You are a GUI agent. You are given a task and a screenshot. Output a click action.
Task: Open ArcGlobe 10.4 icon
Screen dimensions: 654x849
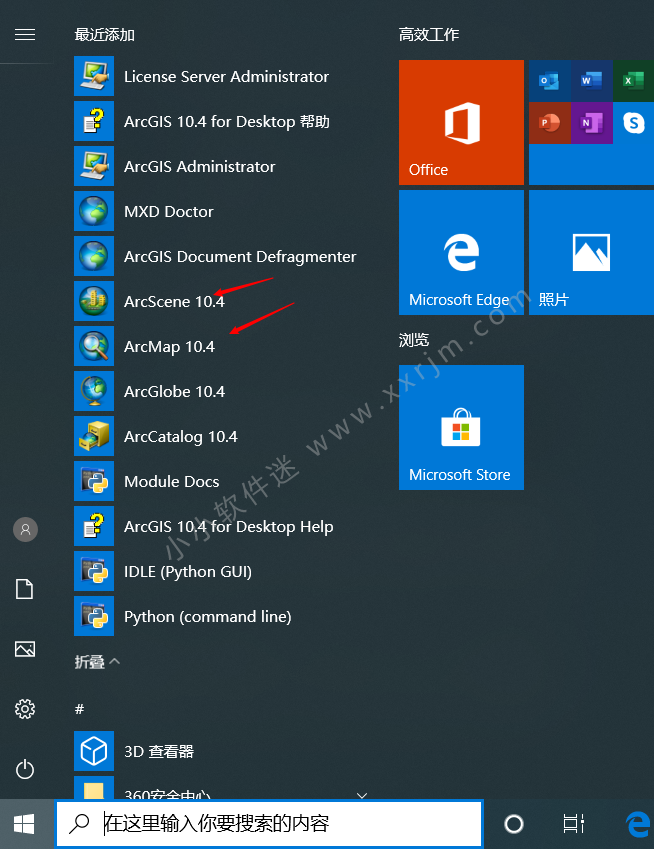tap(94, 391)
